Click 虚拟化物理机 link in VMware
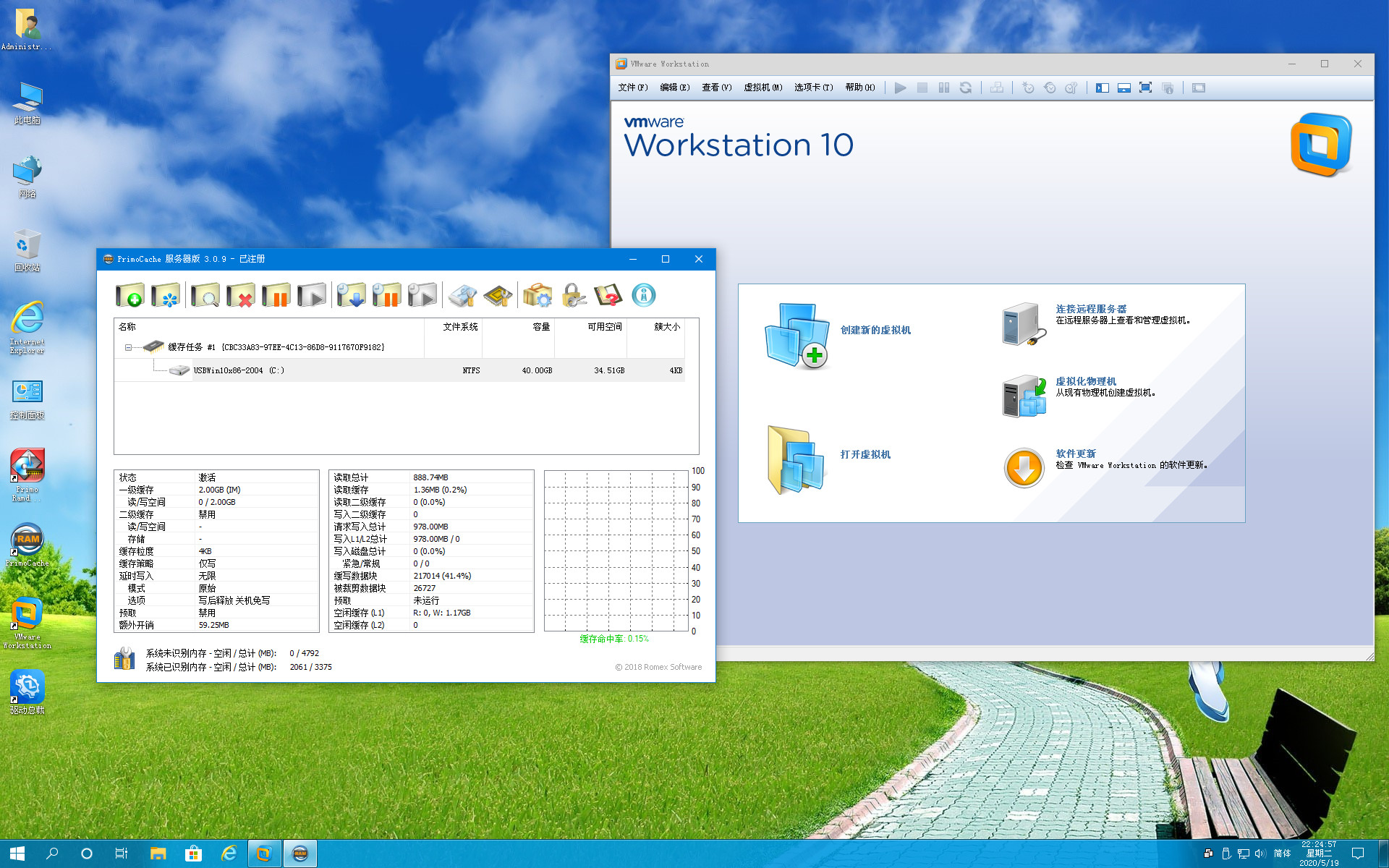 (x=1086, y=381)
